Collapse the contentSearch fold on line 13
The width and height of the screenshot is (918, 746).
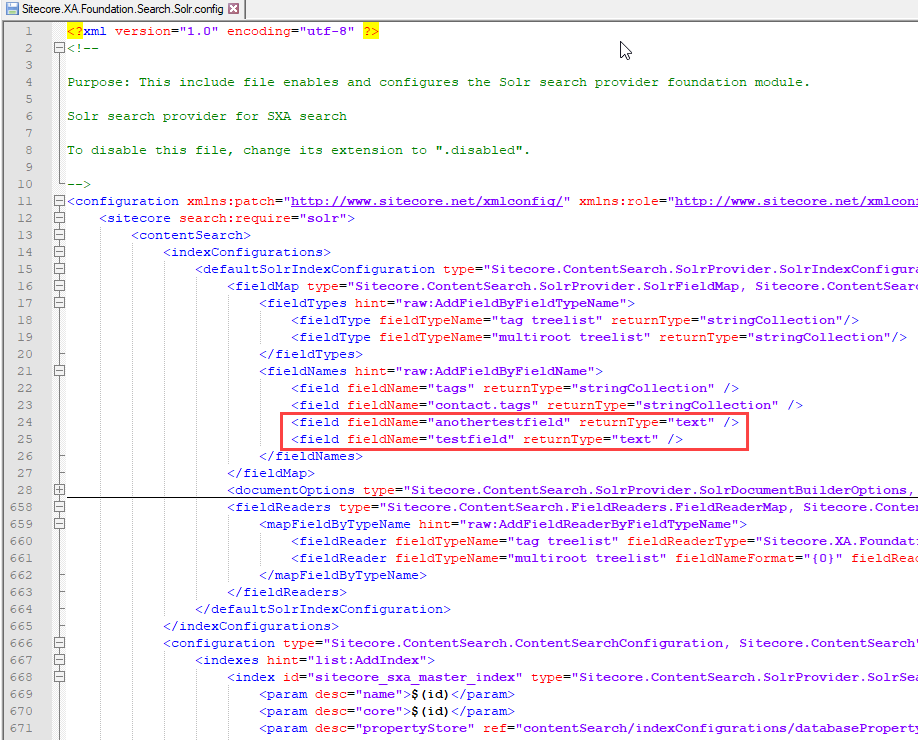point(59,235)
